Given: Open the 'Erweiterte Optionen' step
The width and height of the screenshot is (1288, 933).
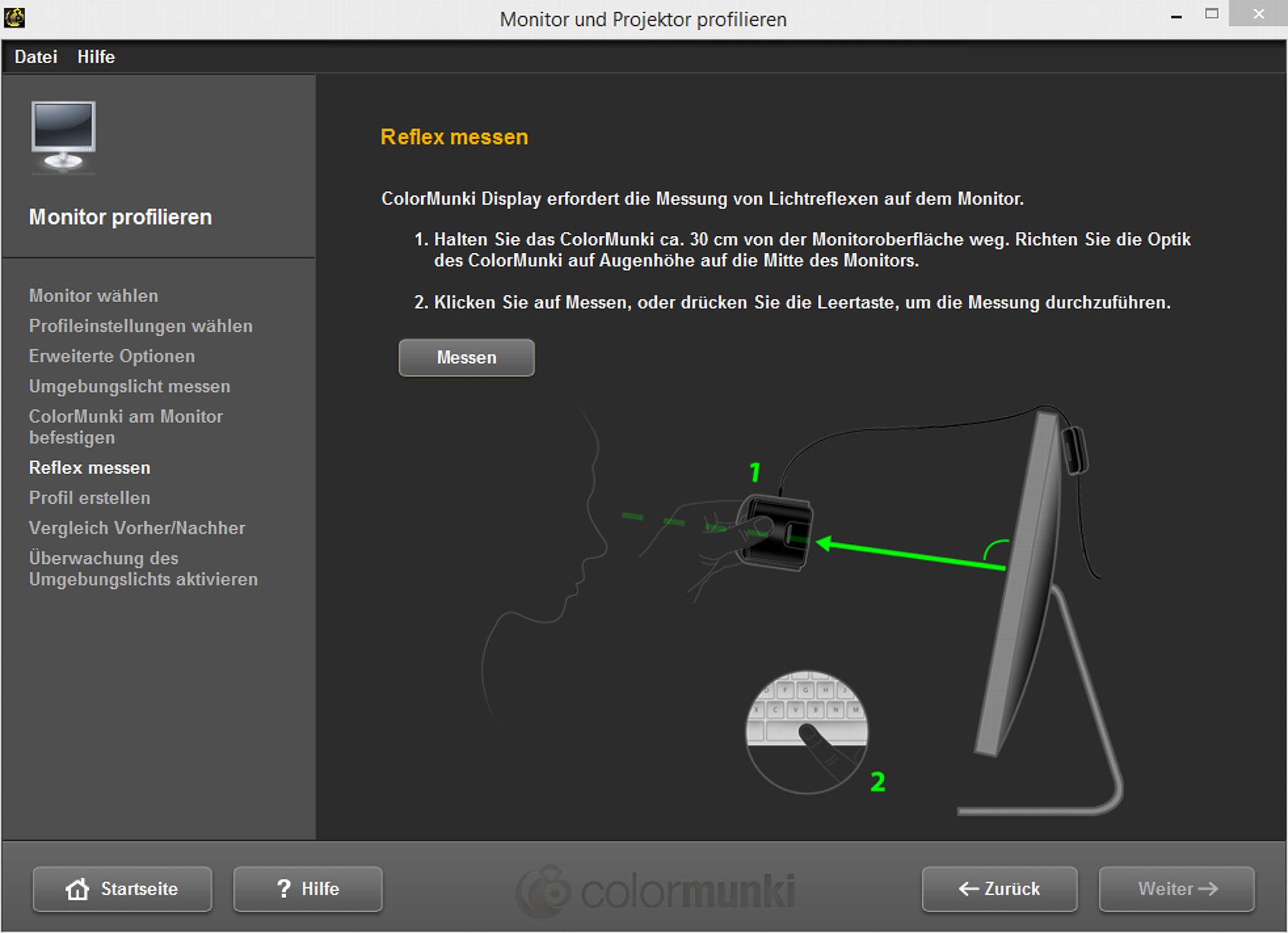Looking at the screenshot, I should point(111,356).
